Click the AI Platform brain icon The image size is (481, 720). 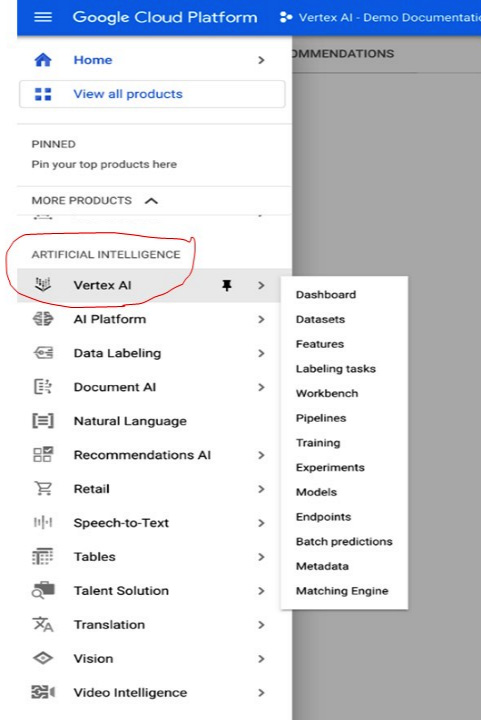(43, 319)
